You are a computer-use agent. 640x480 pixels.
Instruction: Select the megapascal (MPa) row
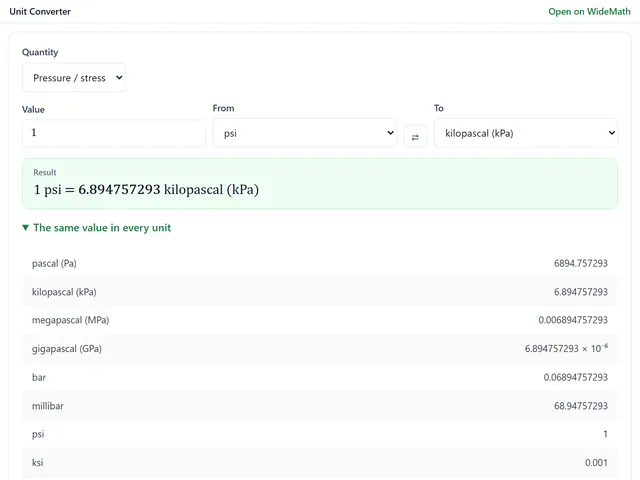pyautogui.click(x=320, y=320)
